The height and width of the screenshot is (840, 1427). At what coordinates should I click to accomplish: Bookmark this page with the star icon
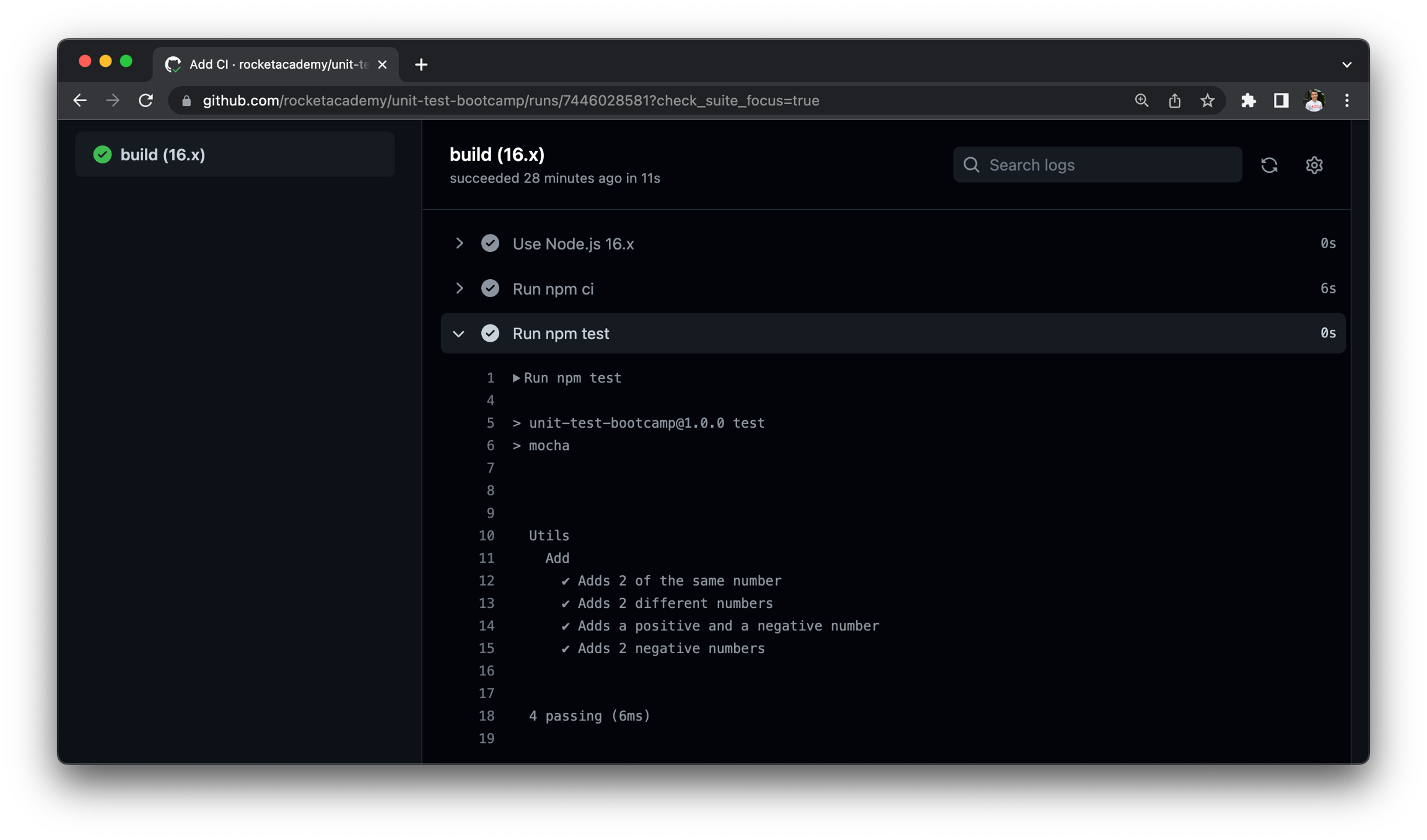(1207, 100)
